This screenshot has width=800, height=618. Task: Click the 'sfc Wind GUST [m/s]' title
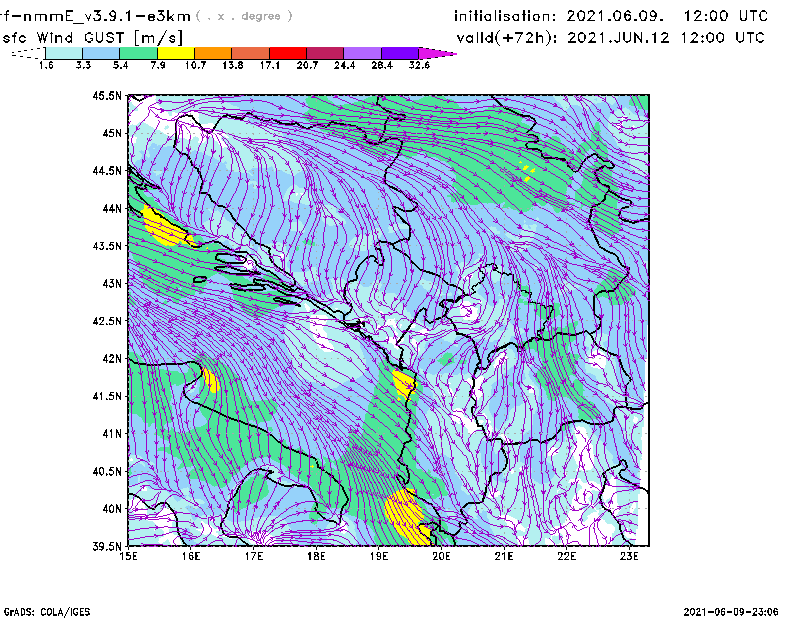click(x=92, y=38)
